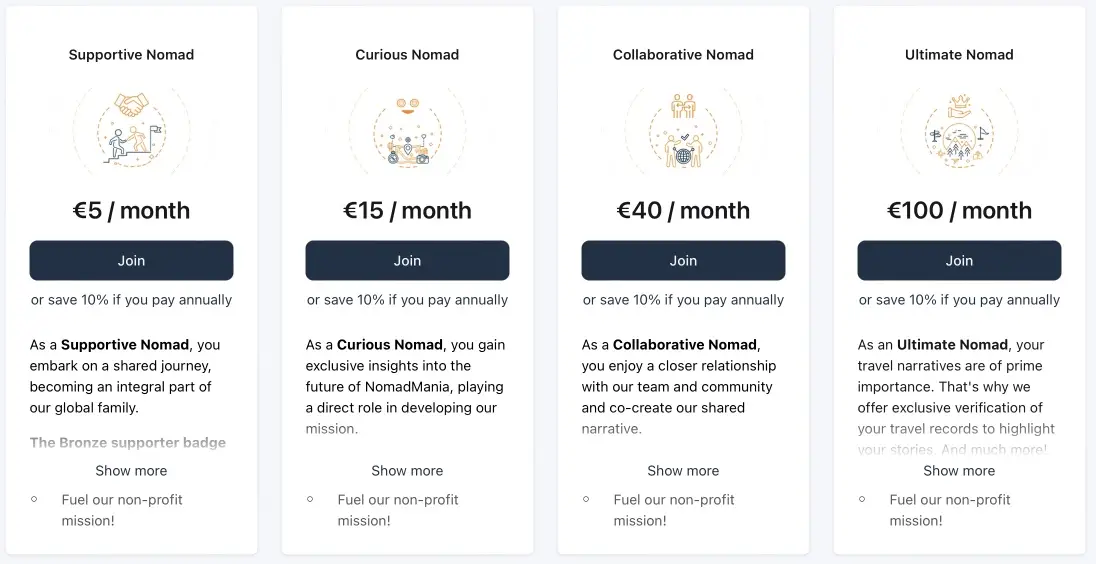Join the €15 Curious Nomad plan
This screenshot has height=564, width=1096.
[x=407, y=260]
